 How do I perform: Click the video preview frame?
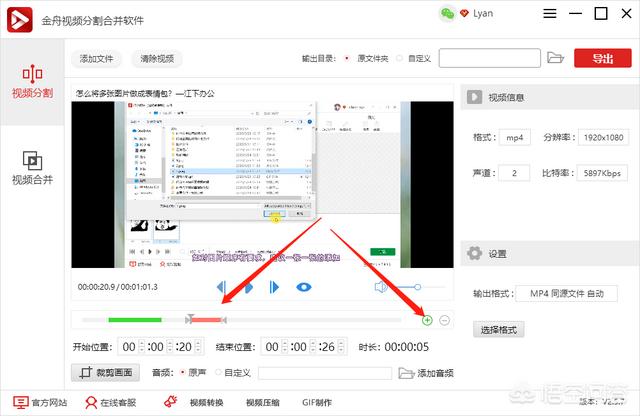[262, 185]
